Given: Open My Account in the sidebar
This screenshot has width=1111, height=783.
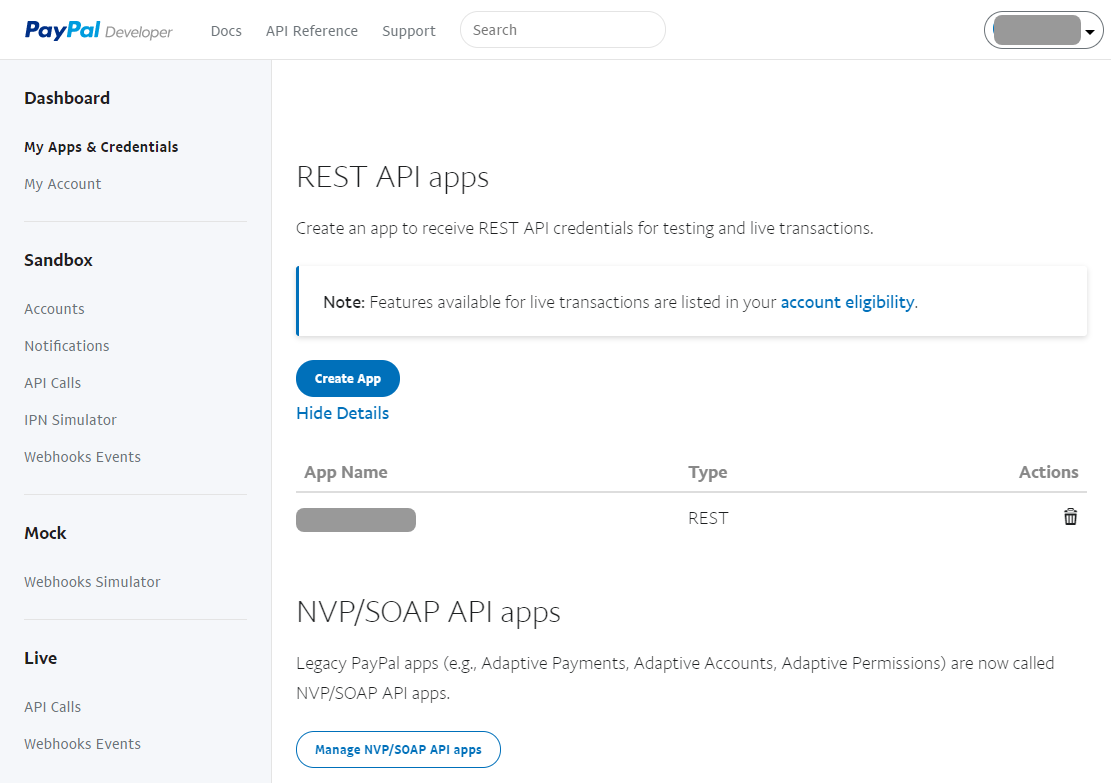Looking at the screenshot, I should coord(62,184).
